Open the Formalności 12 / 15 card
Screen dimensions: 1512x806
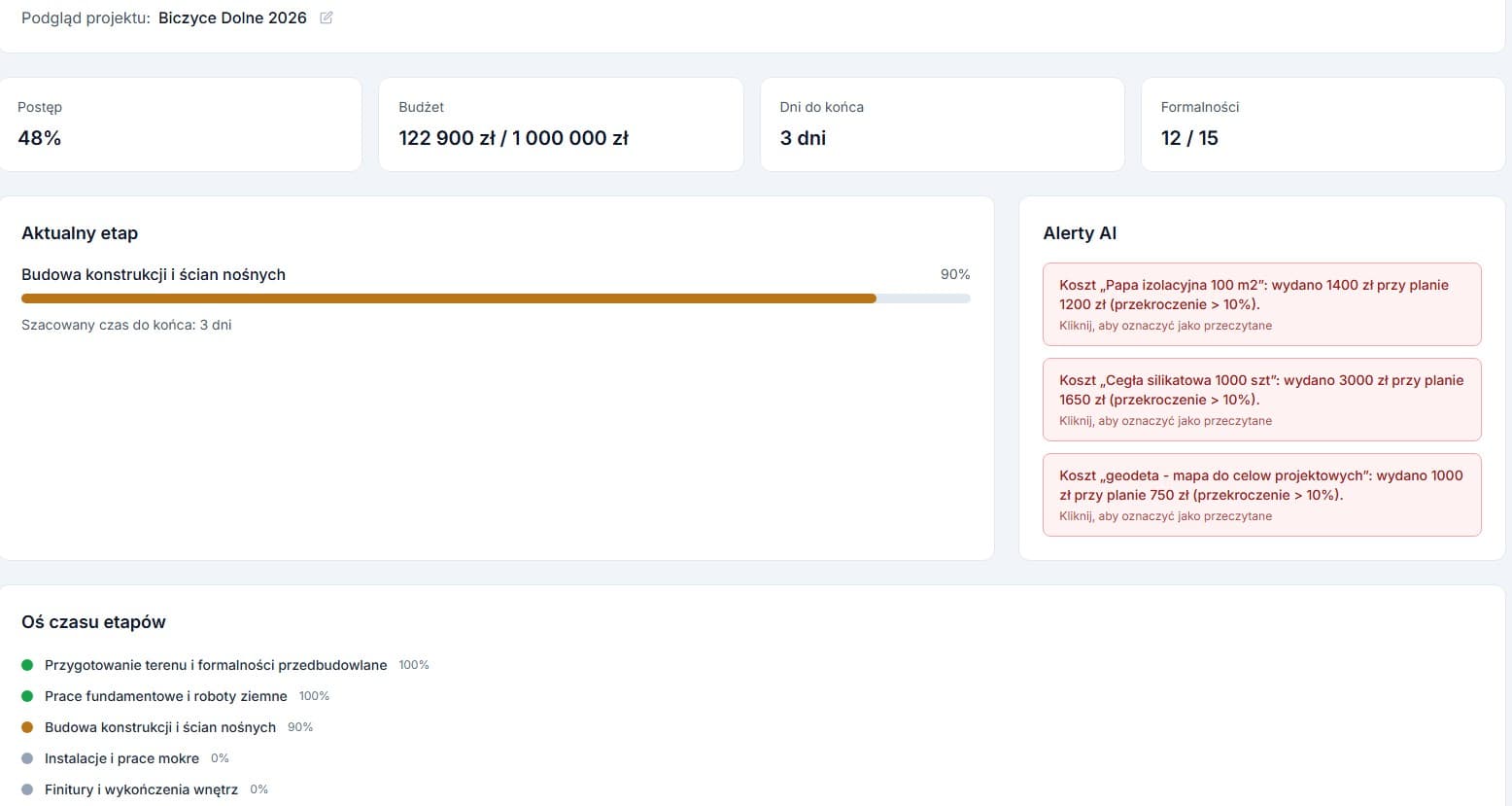click(1323, 124)
